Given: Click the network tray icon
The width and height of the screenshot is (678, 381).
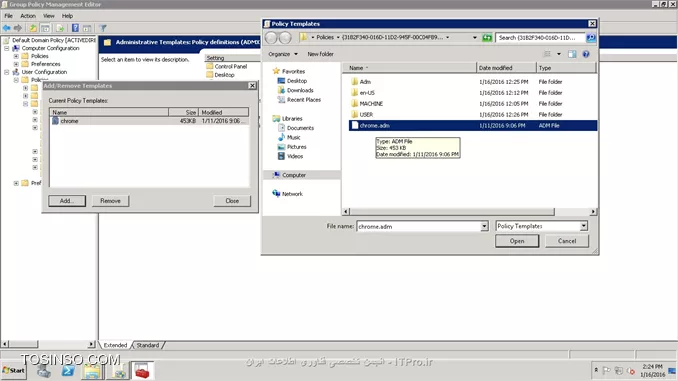Looking at the screenshot, I should point(619,371).
